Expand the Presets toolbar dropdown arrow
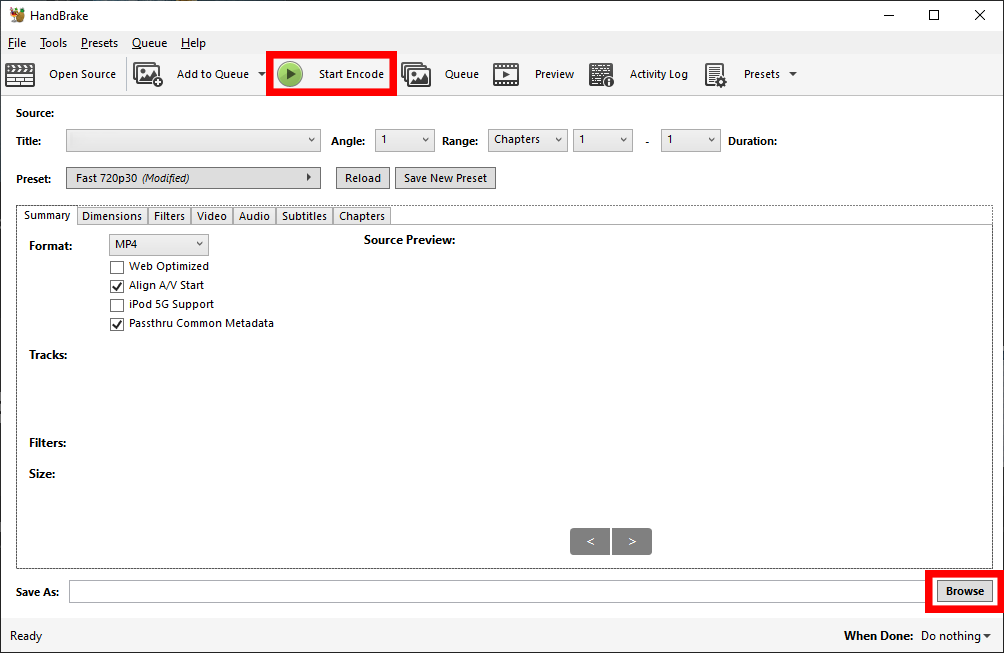 coord(793,74)
